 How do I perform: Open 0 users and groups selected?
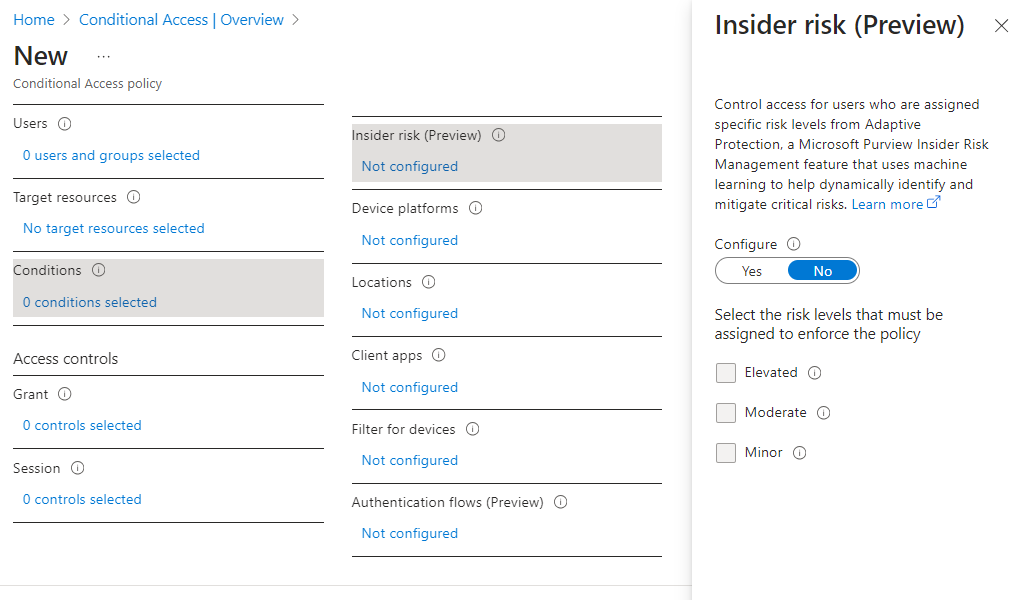click(x=111, y=155)
